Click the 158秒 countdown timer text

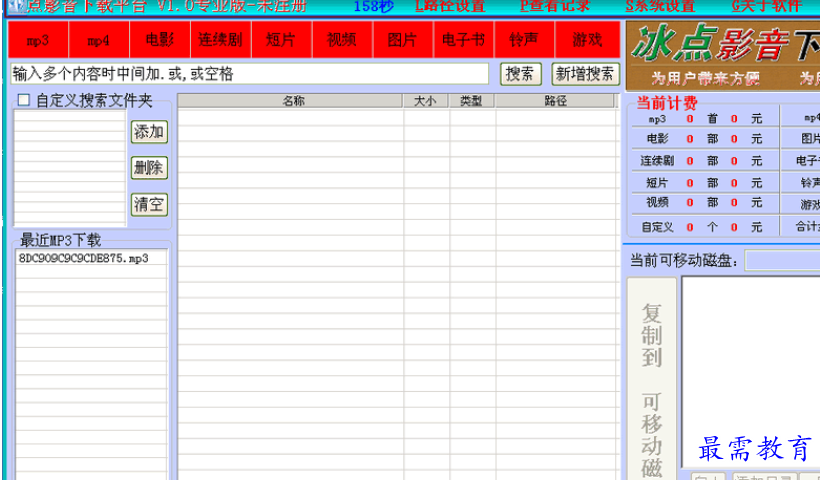click(373, 6)
